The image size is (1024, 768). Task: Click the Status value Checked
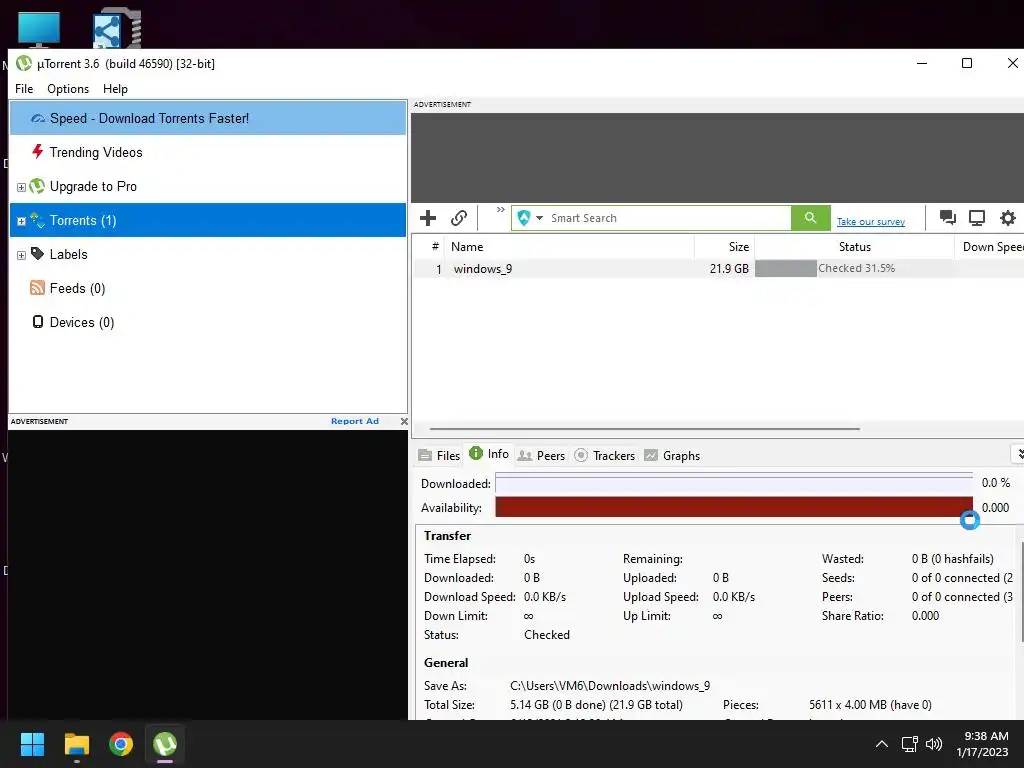(x=547, y=635)
